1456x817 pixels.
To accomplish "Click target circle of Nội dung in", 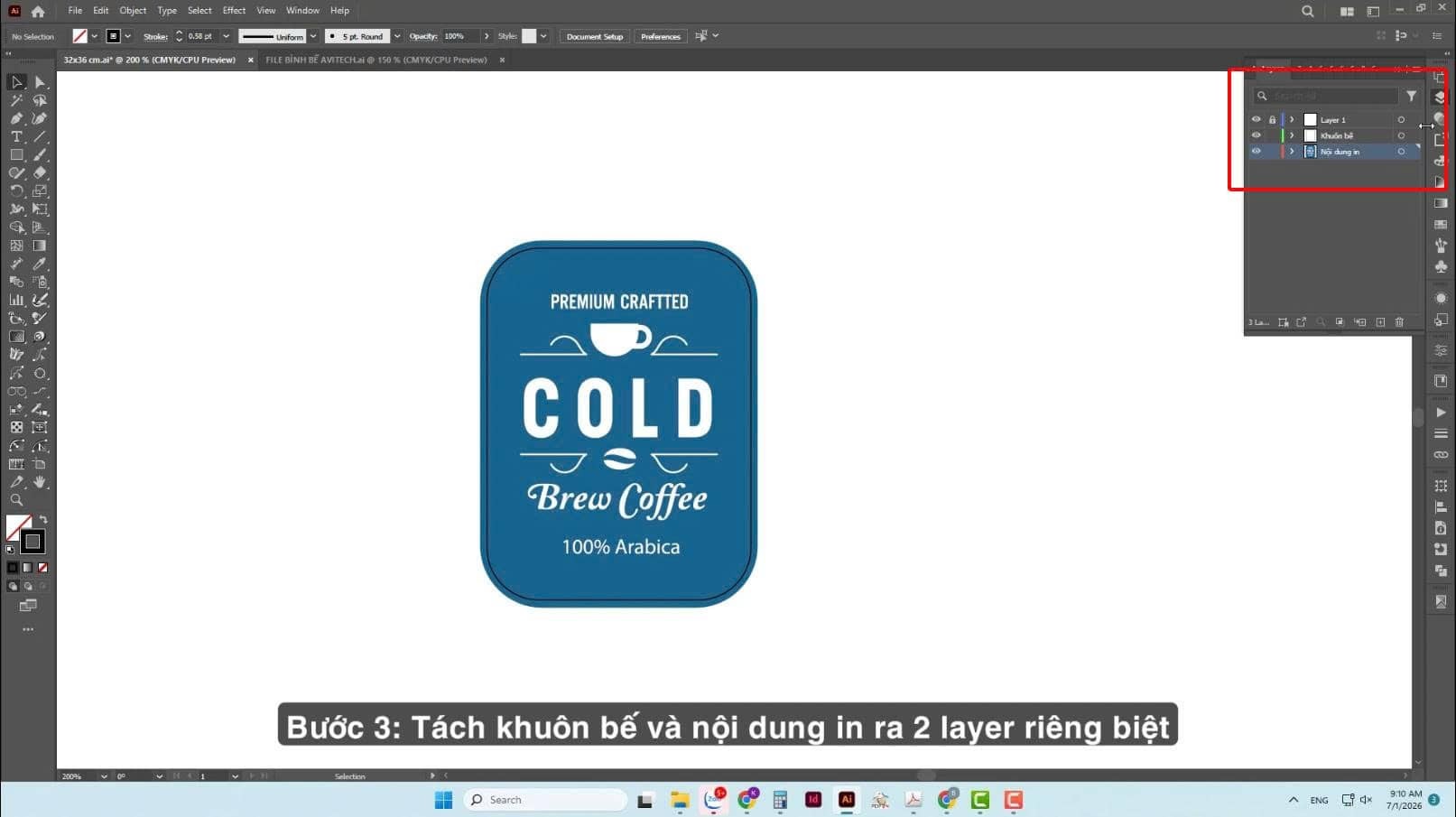I will click(1401, 152).
